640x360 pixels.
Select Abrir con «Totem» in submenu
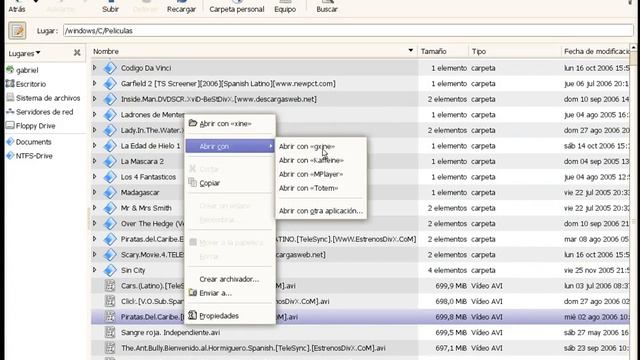[x=321, y=188]
